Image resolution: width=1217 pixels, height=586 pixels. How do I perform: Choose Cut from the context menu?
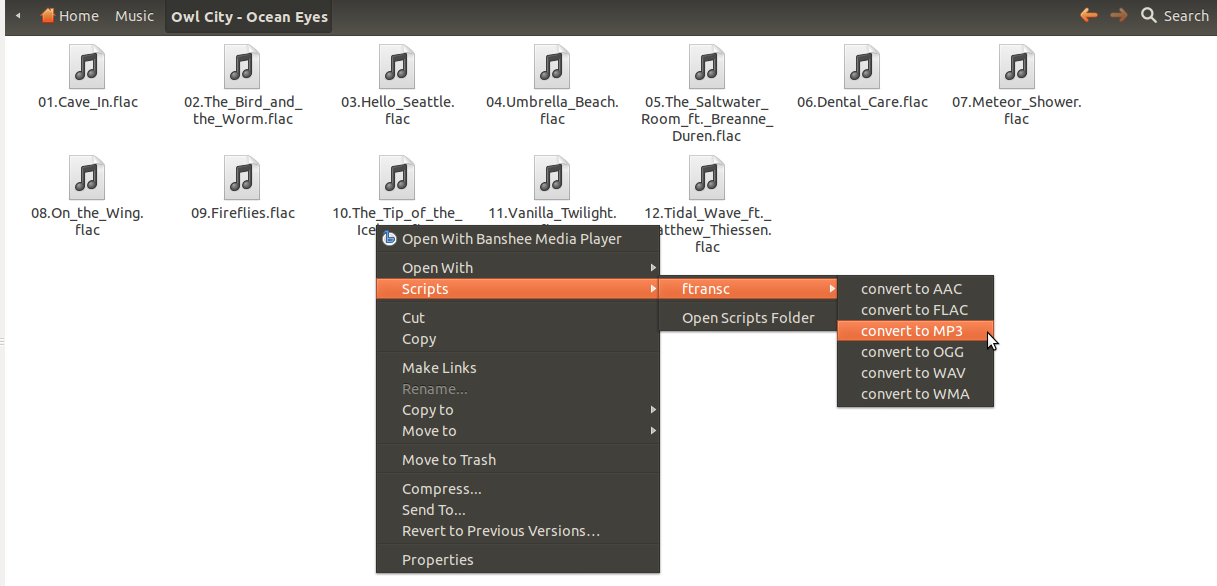pyautogui.click(x=518, y=318)
